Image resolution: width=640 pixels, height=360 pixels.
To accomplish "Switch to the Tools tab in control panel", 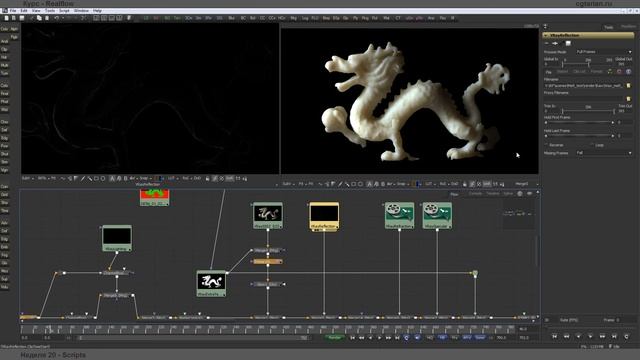I will coord(609,27).
